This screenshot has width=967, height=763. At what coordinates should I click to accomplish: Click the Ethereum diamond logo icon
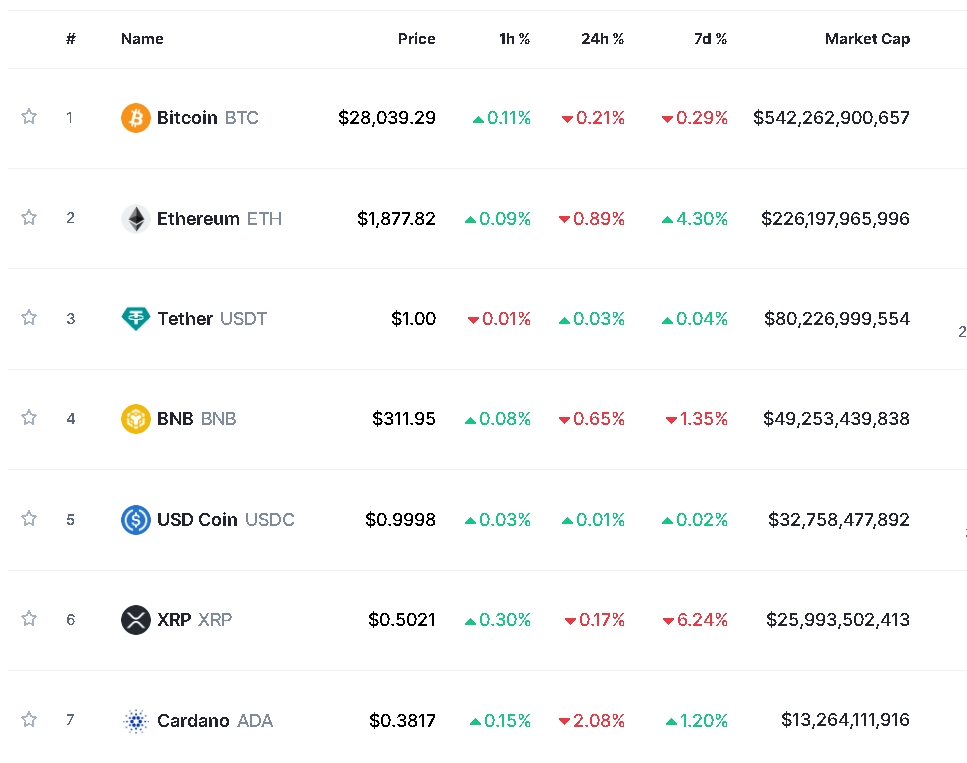tap(135, 219)
